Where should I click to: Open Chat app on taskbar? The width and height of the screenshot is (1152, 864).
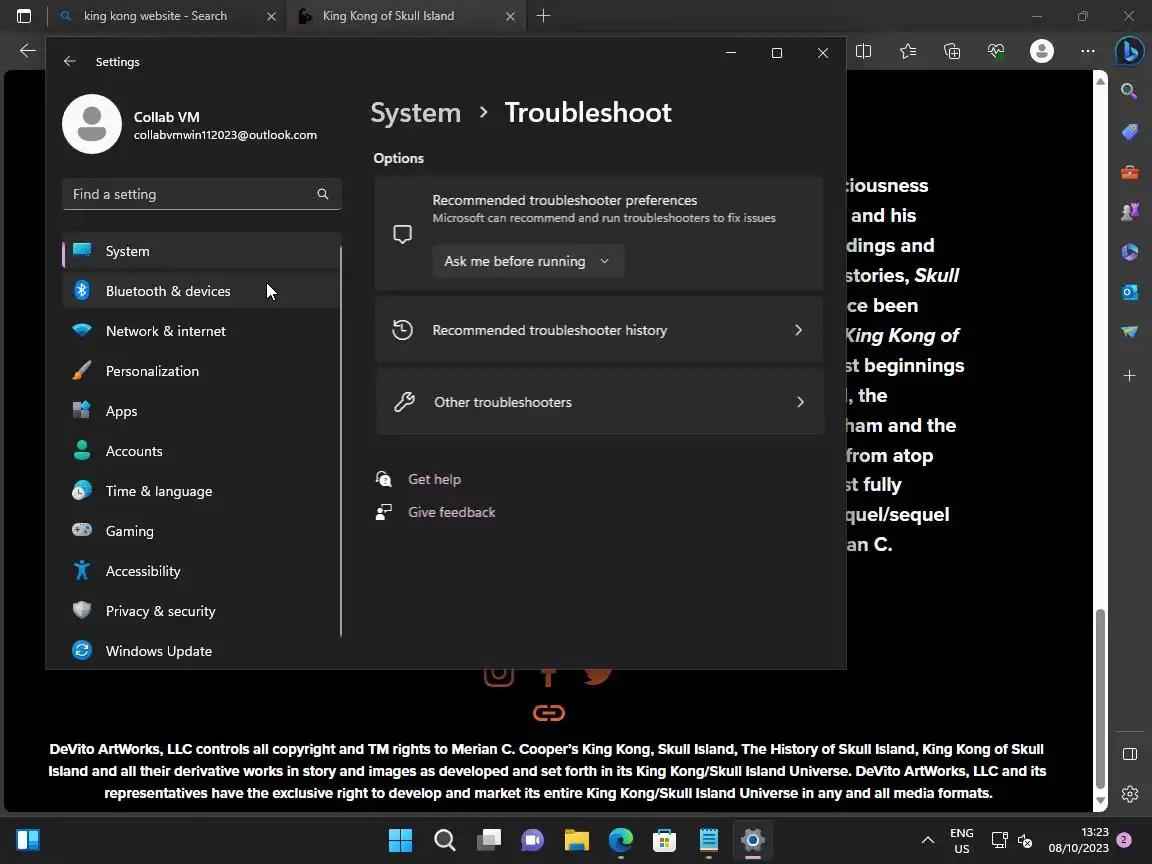(533, 840)
